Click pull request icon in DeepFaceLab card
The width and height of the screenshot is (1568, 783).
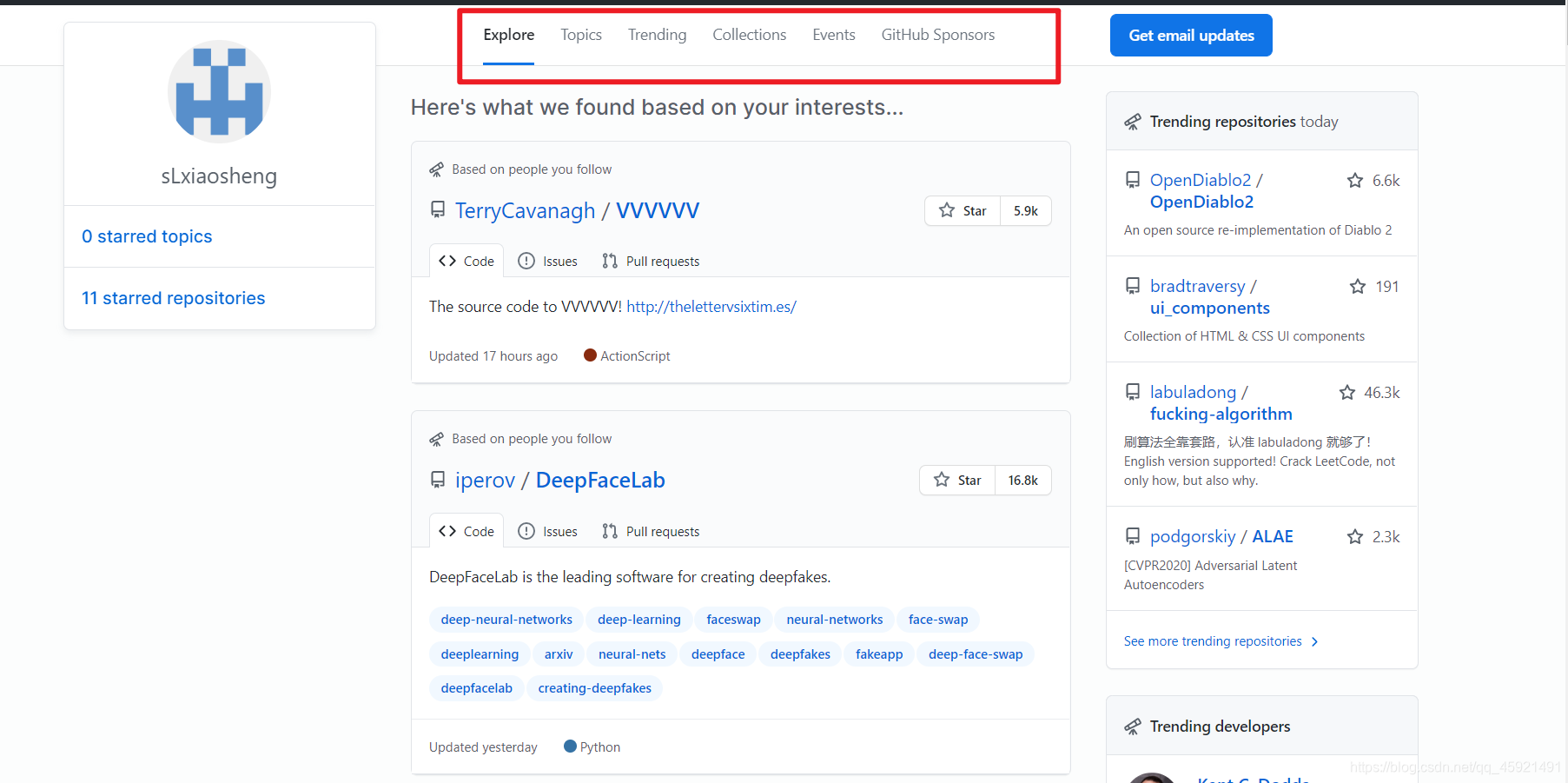[610, 531]
